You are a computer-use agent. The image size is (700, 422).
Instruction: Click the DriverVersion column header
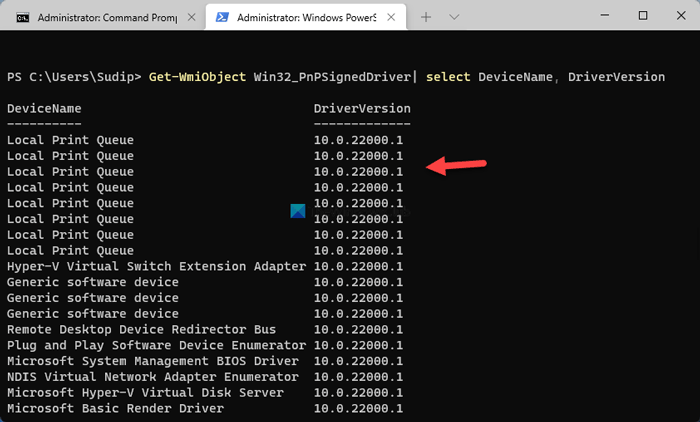pos(362,108)
